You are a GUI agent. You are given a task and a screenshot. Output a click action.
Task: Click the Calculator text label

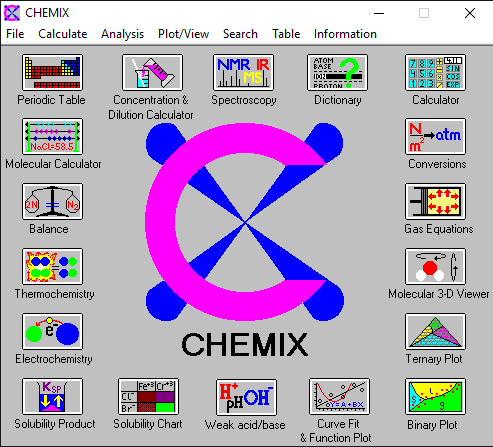click(x=435, y=100)
